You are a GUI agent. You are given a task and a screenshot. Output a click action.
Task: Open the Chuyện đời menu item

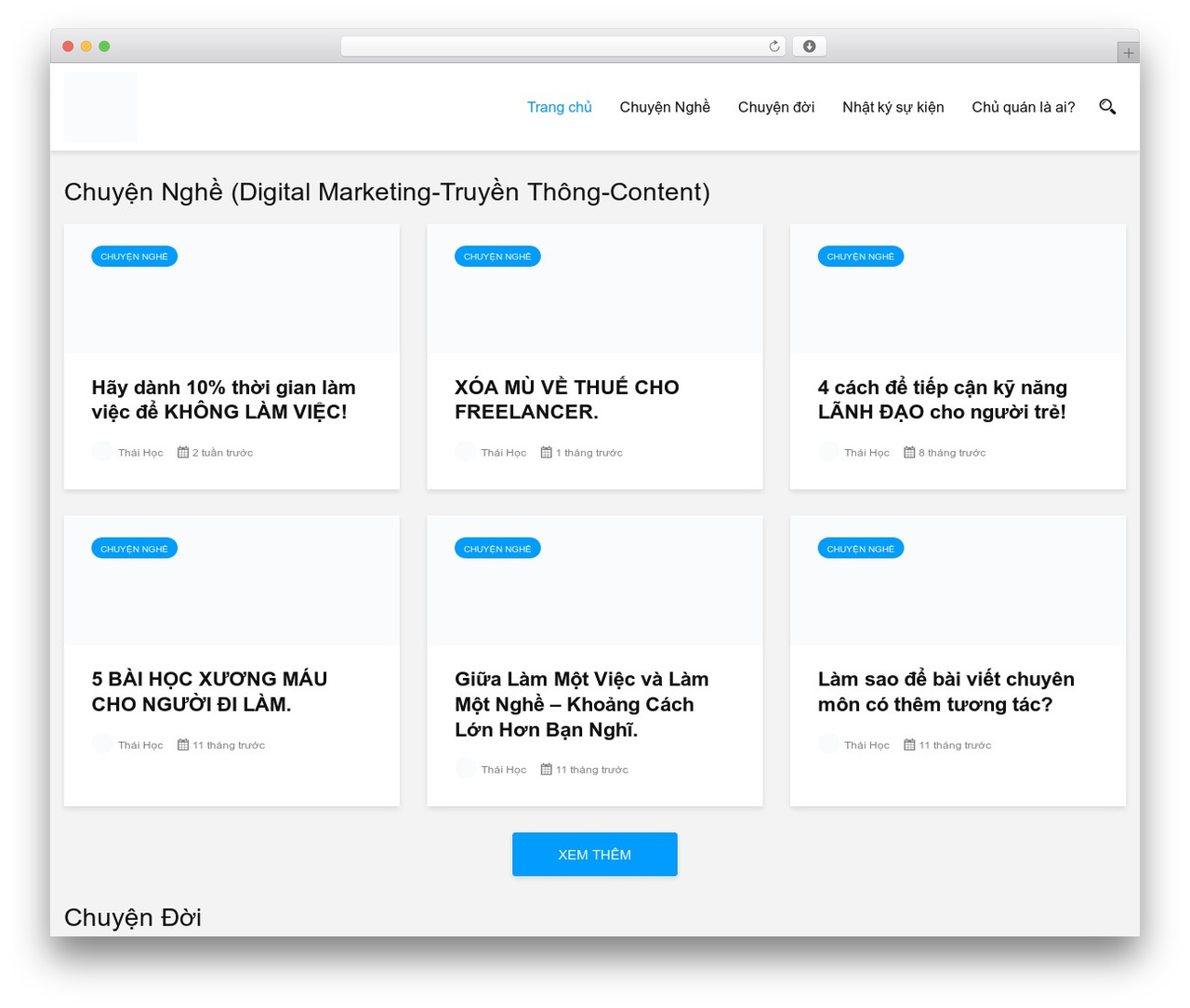coord(776,107)
